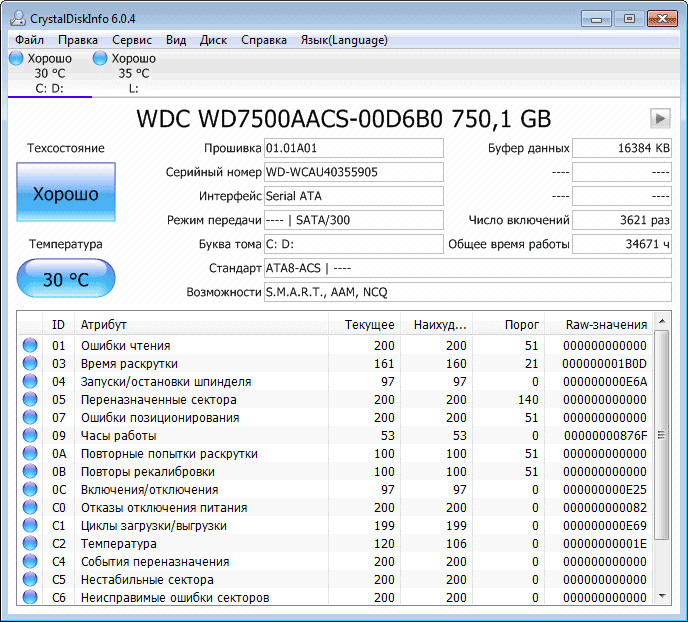The width and height of the screenshot is (688, 622).
Task: Click scrollbar up arrow in attribute list
Action: [x=662, y=322]
